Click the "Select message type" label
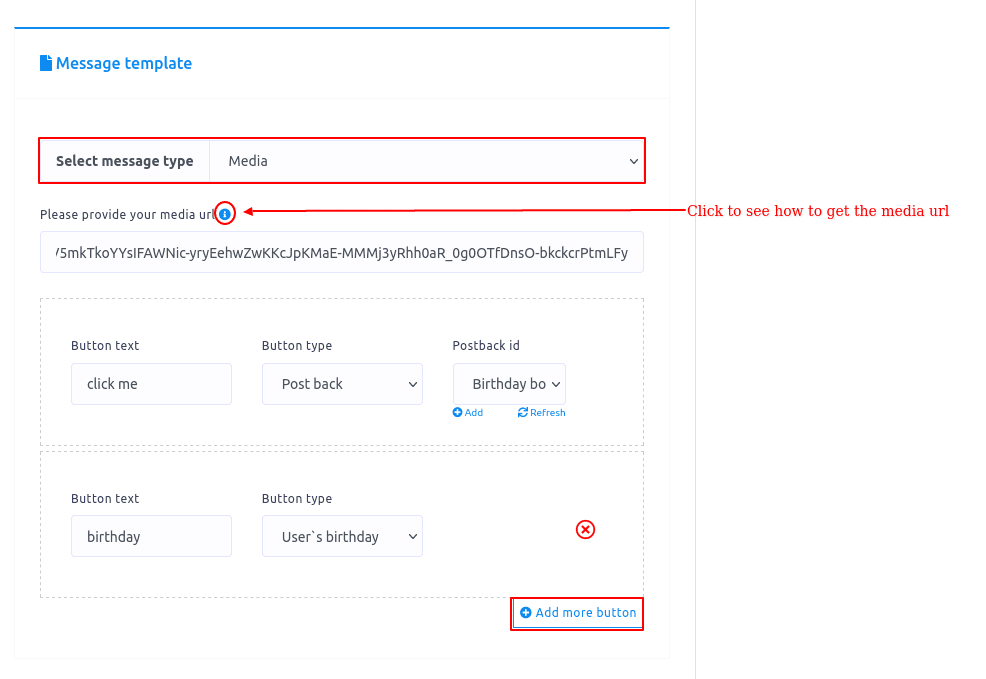The height and width of the screenshot is (679, 986). click(x=125, y=161)
